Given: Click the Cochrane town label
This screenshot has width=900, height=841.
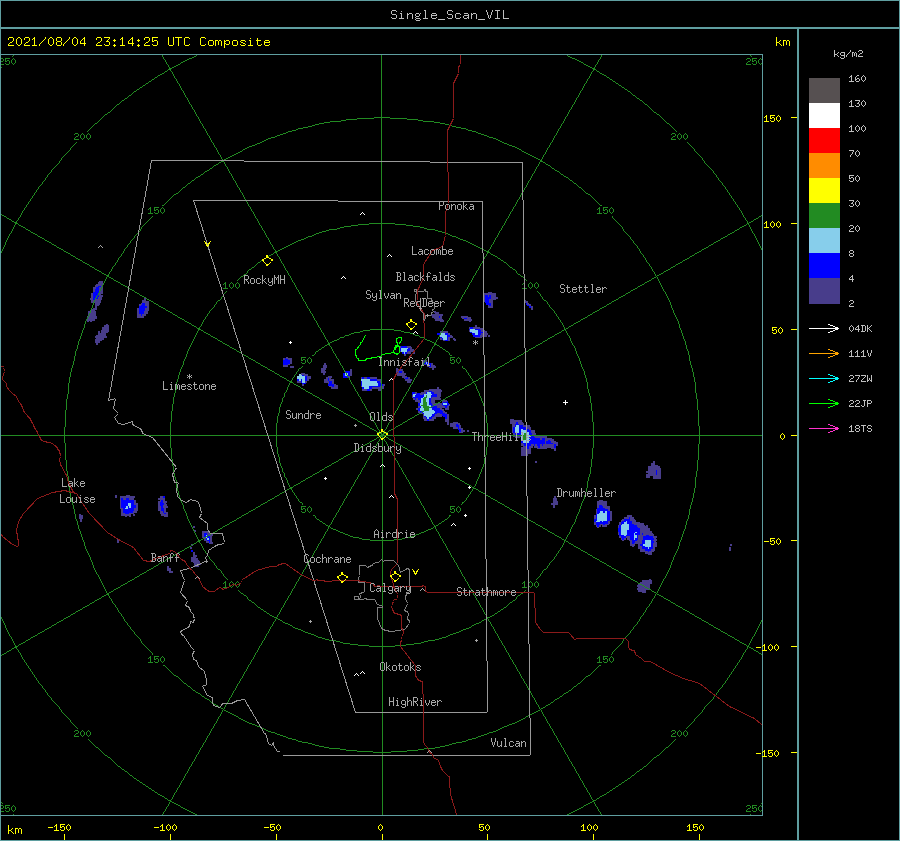Looking at the screenshot, I should 327,559.
